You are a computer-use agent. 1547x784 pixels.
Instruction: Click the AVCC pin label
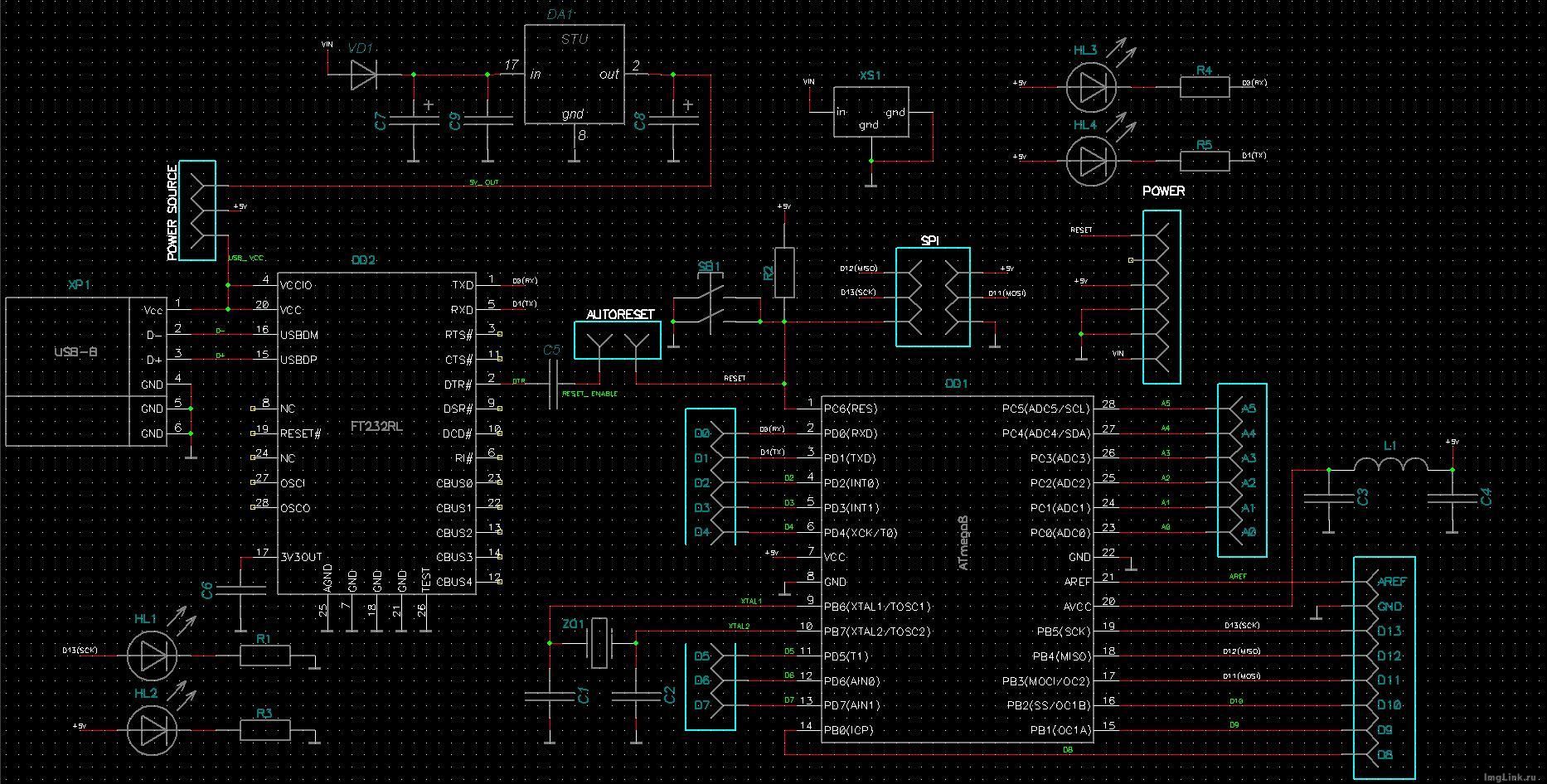click(1078, 607)
